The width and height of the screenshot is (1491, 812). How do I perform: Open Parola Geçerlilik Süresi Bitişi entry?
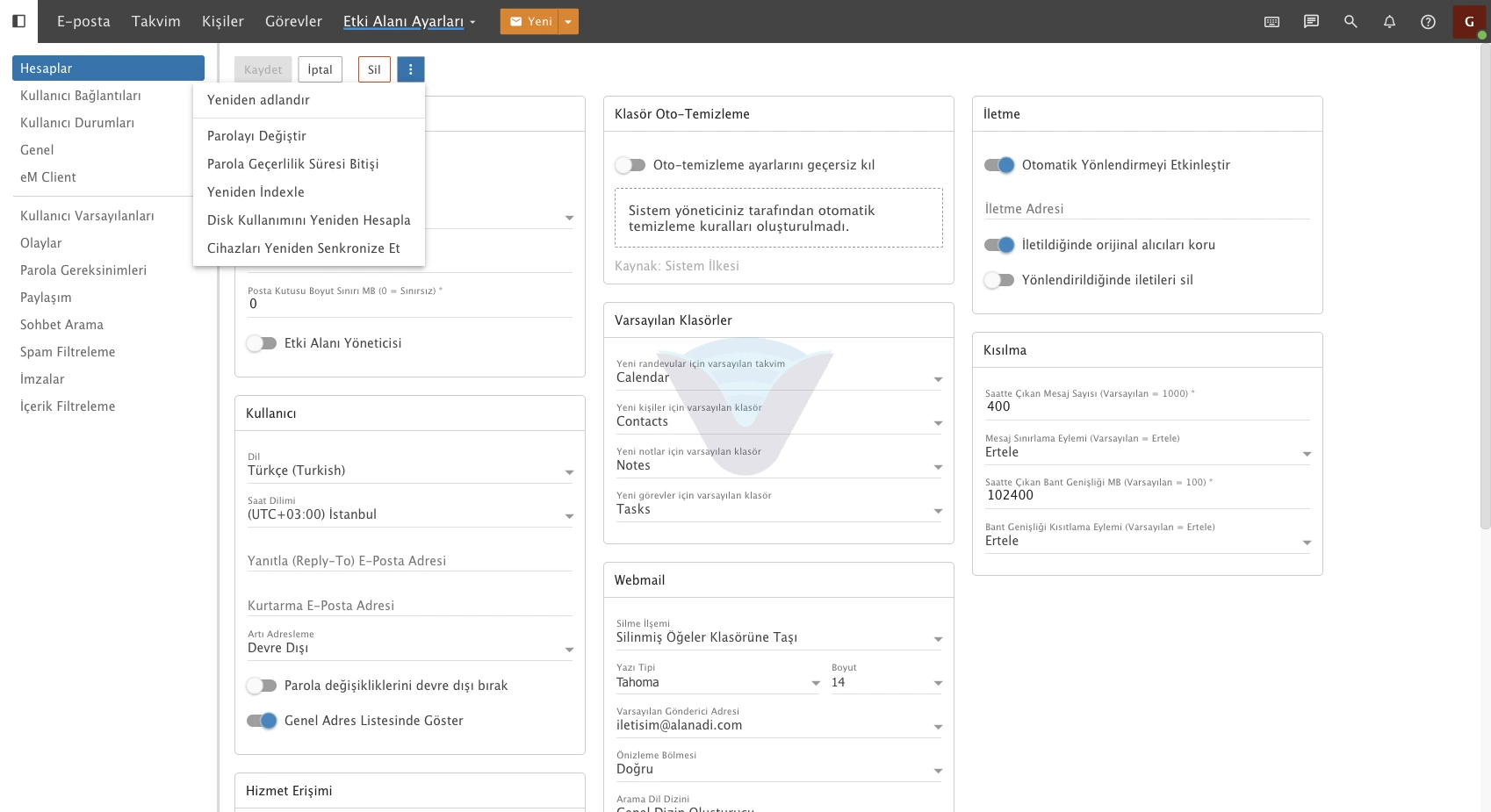coord(309,164)
